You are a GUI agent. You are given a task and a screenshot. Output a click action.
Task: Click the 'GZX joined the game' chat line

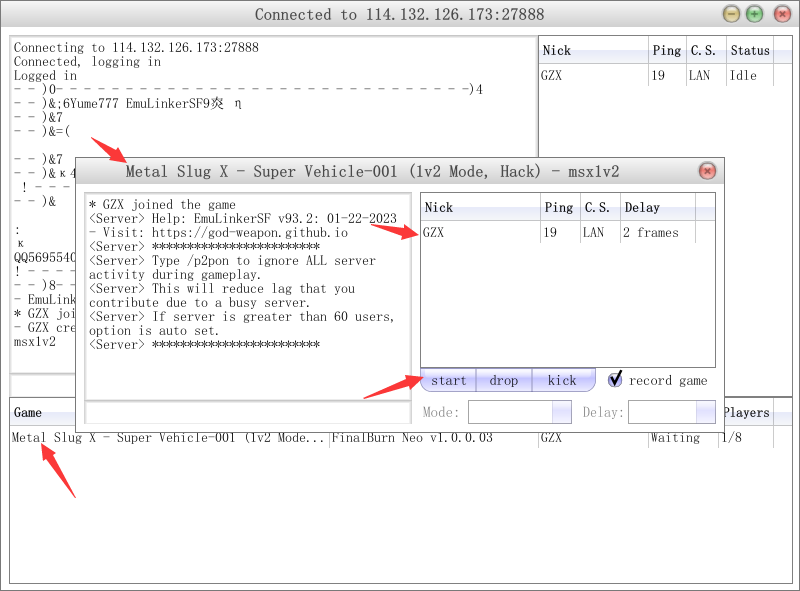[162, 205]
